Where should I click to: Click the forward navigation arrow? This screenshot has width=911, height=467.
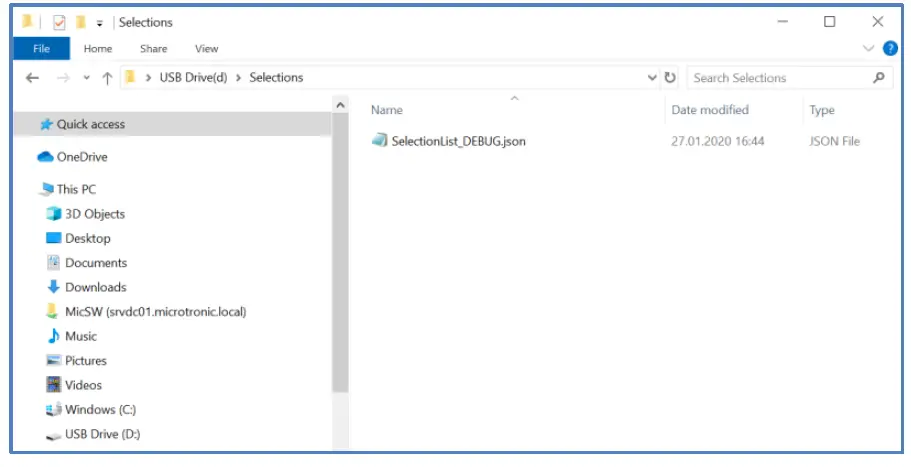point(63,78)
